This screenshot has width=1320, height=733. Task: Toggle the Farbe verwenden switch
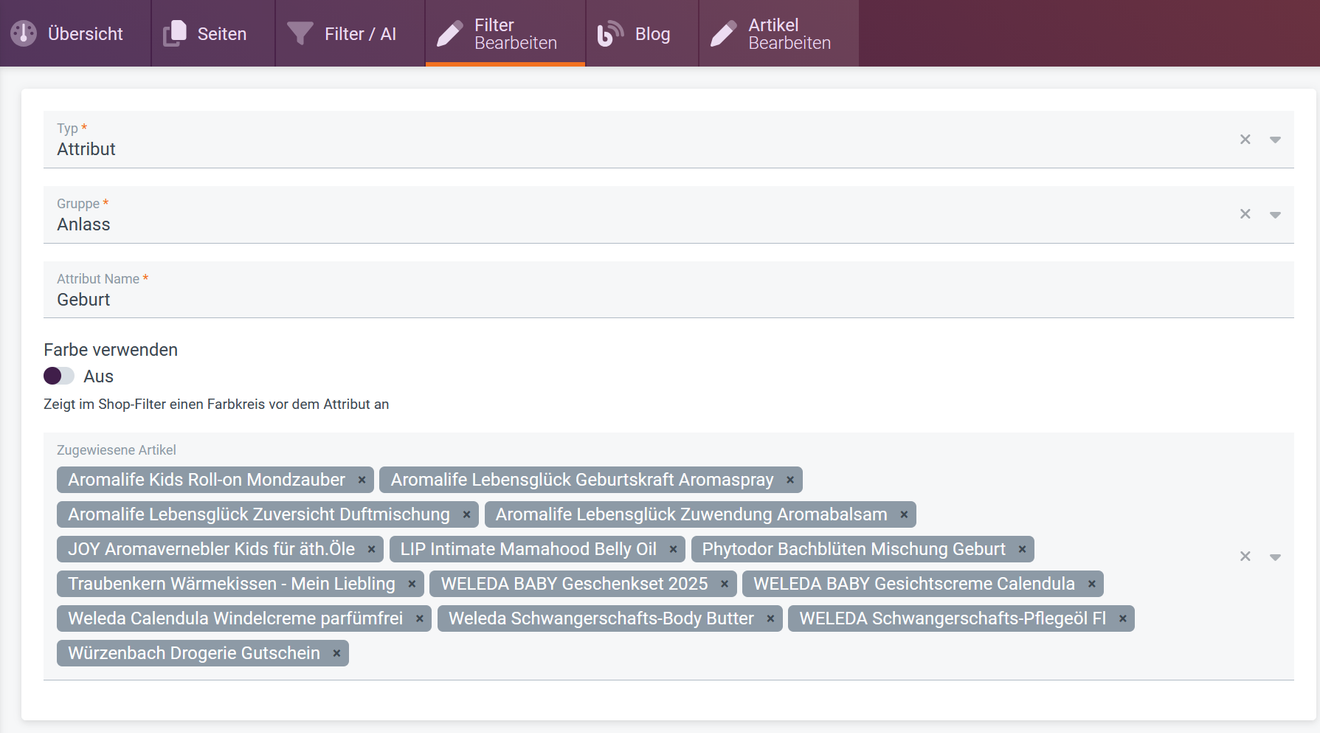(59, 376)
